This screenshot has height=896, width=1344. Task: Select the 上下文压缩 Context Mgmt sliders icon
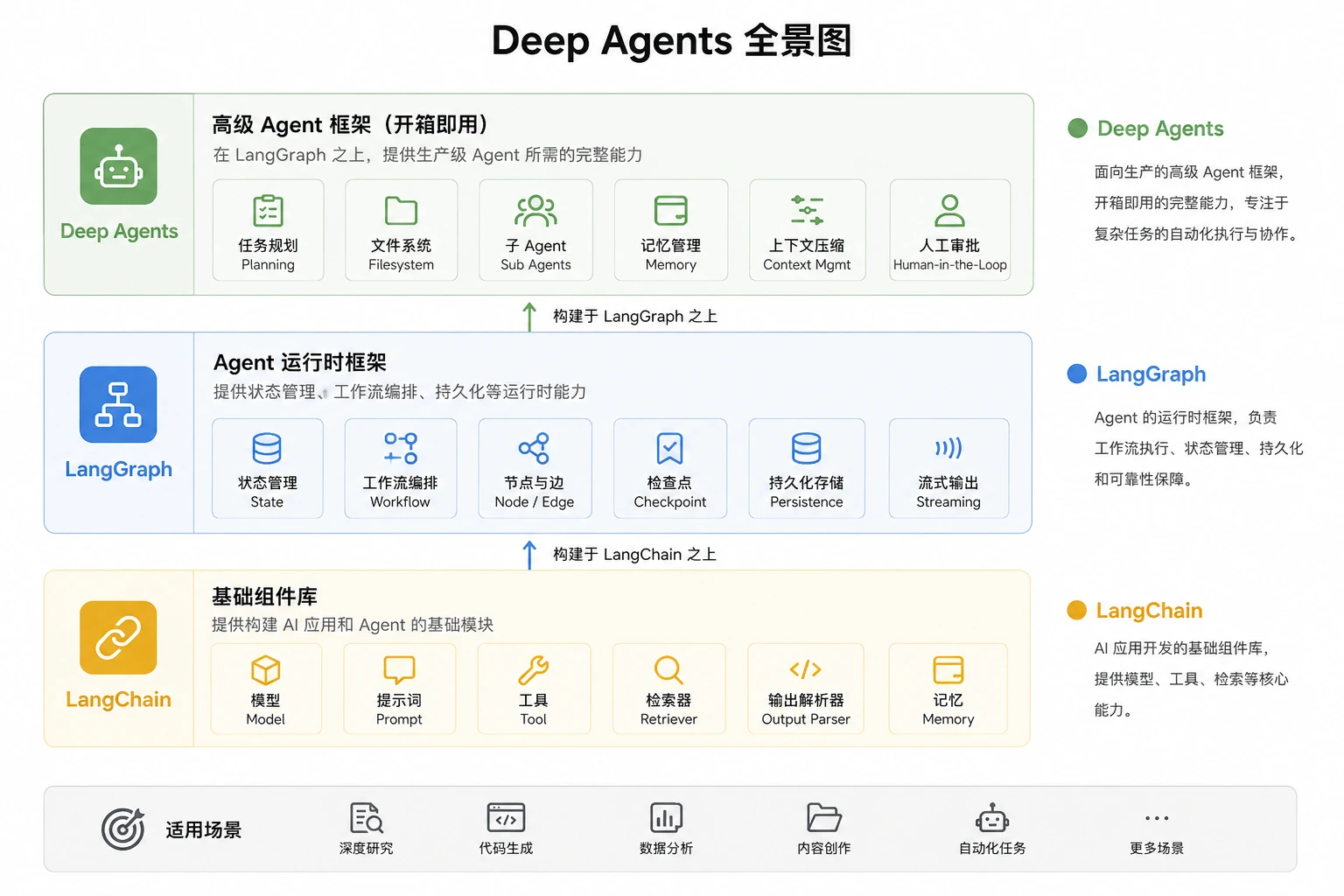click(x=807, y=211)
